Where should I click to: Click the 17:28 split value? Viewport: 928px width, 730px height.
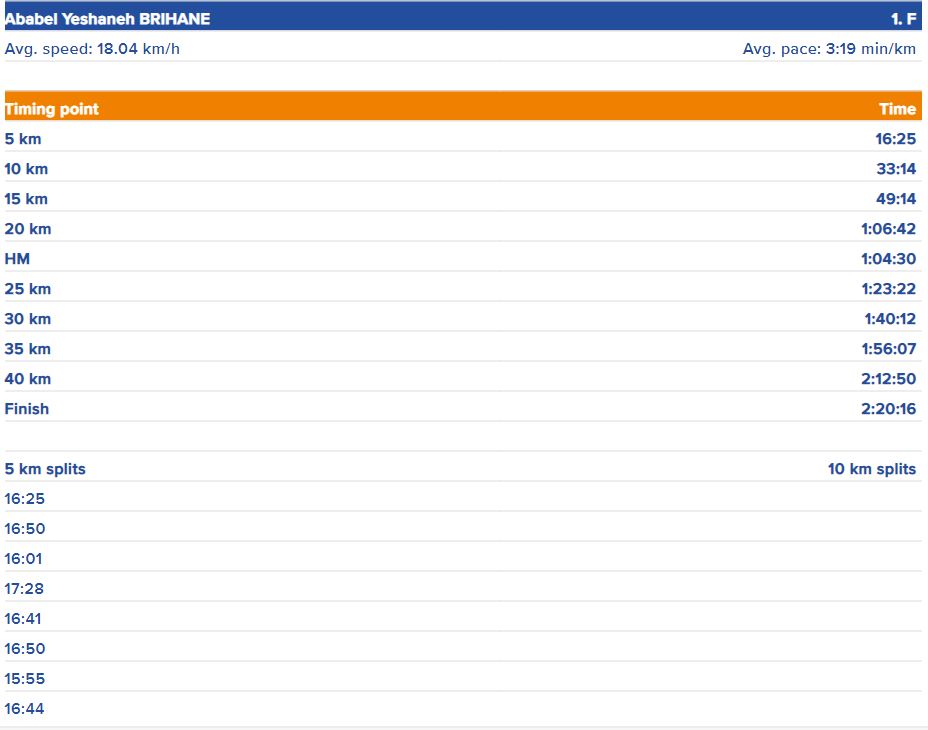click(x=24, y=589)
